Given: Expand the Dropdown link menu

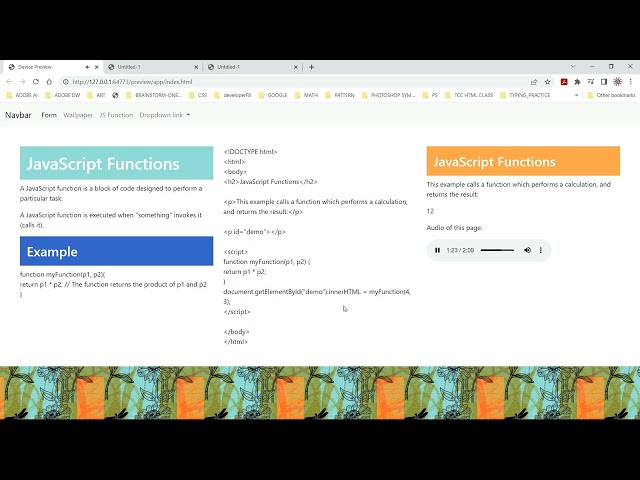Looking at the screenshot, I should click(x=165, y=115).
